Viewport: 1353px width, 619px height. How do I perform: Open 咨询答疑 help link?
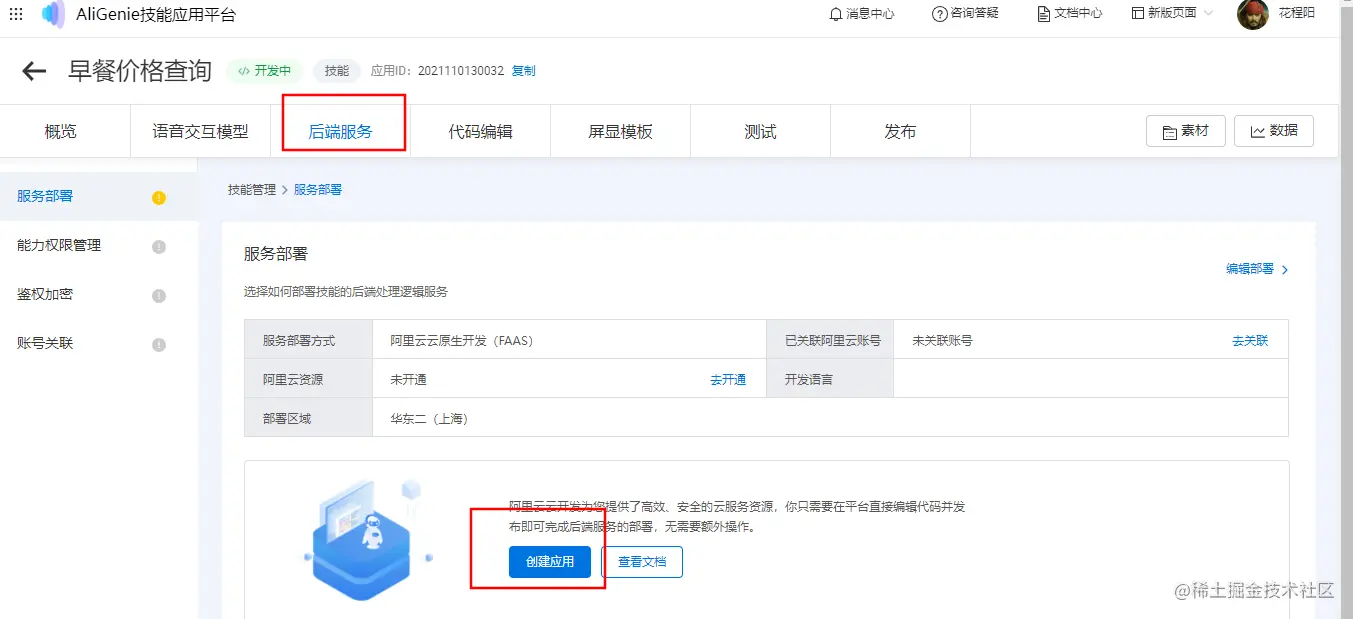point(965,14)
